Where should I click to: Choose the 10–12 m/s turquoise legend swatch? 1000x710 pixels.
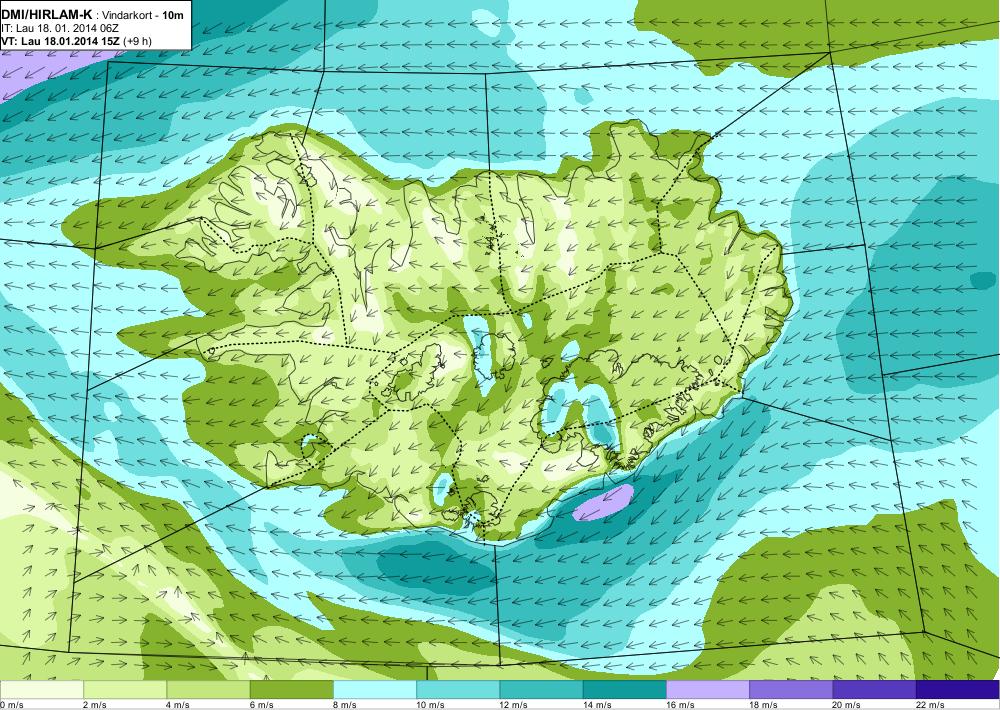[x=458, y=690]
